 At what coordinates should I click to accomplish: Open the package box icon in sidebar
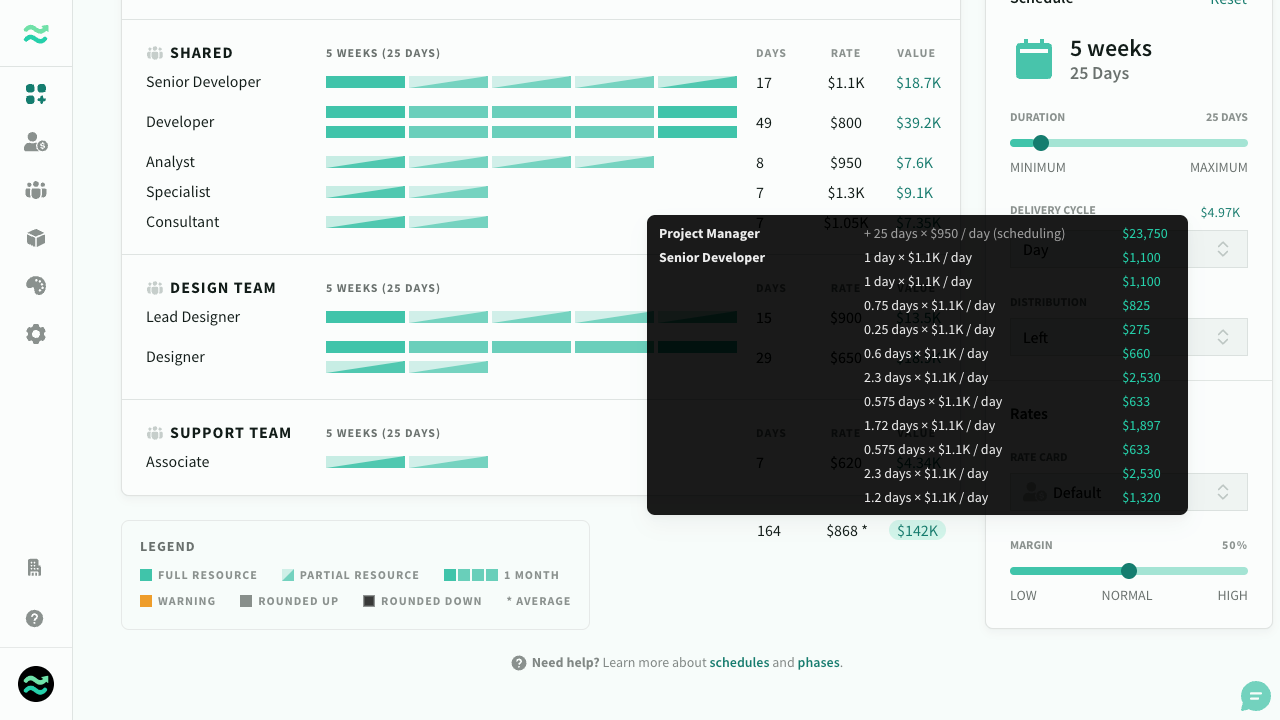(x=36, y=238)
